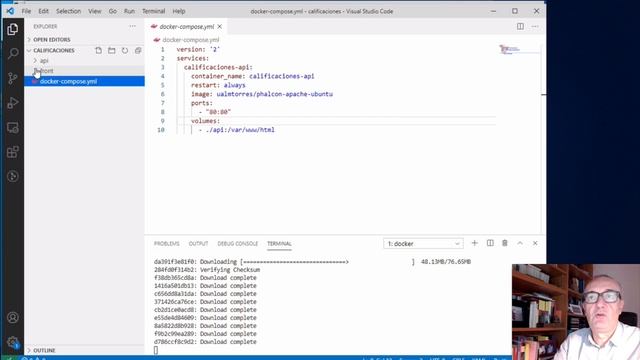Image resolution: width=640 pixels, height=360 pixels.
Task: Click New File icon in CALIFICACIONES header
Action: tap(98, 50)
